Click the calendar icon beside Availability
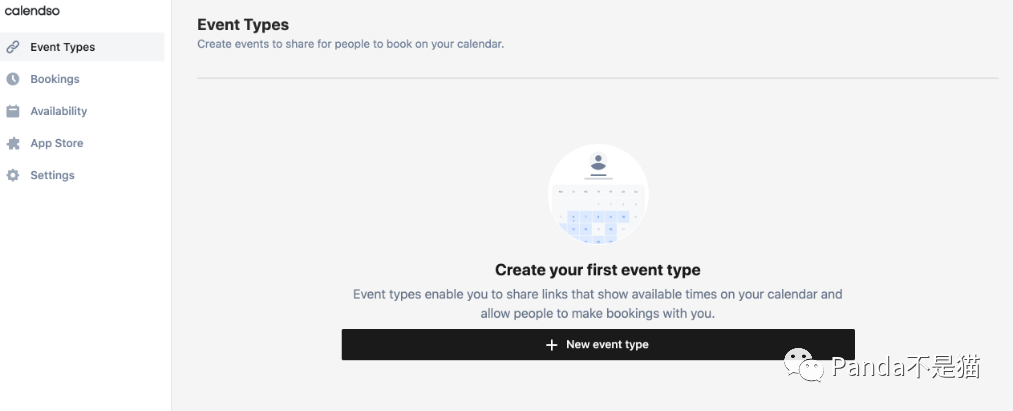 (13, 111)
